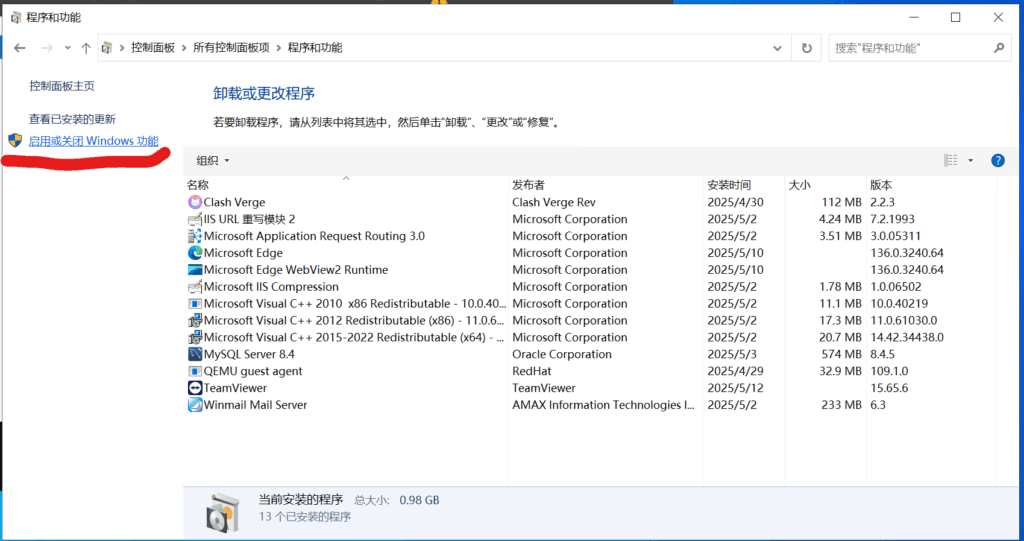
Task: Maximize the 程序和功能 window
Action: [x=955, y=18]
